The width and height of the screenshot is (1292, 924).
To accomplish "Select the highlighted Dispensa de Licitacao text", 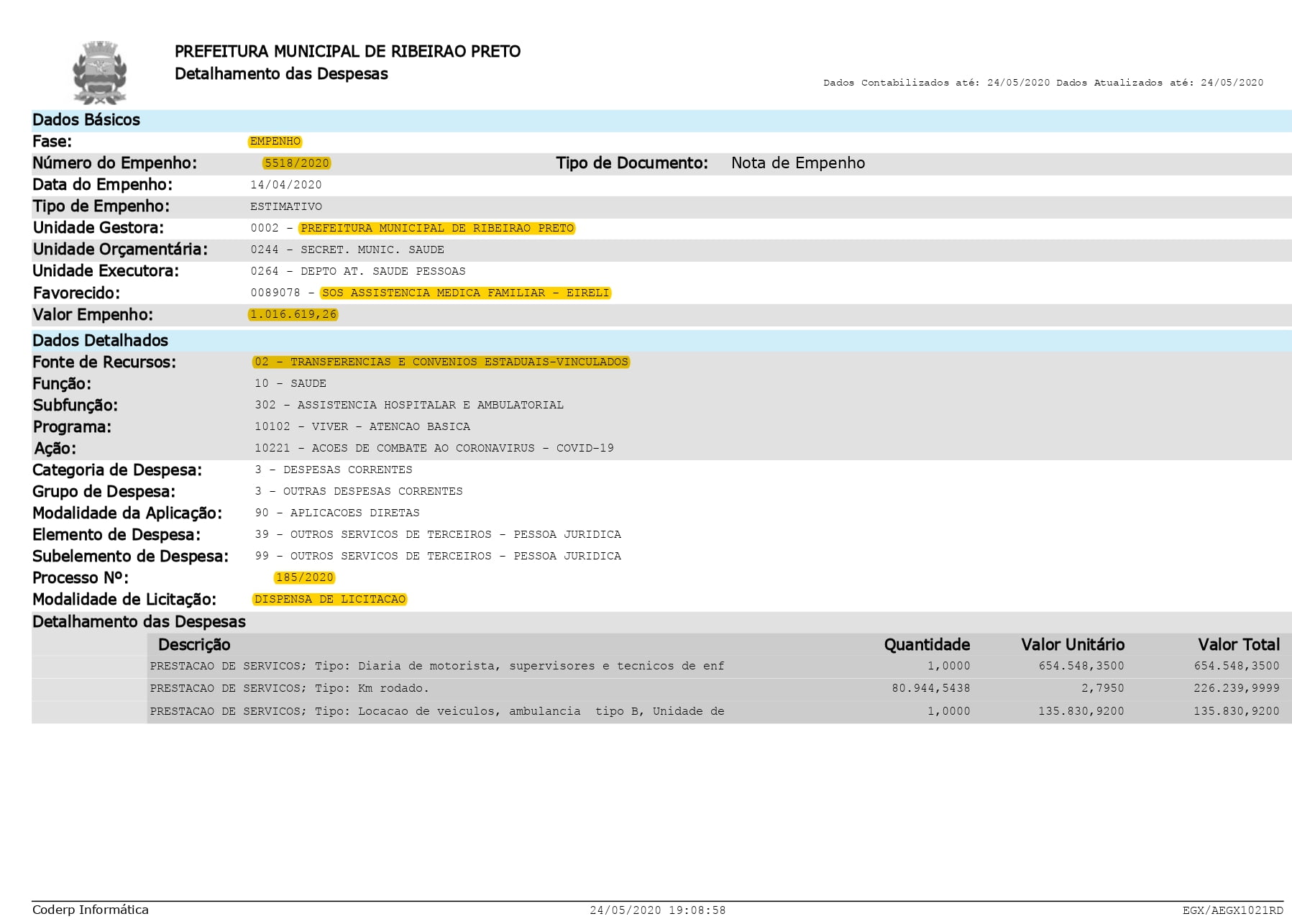I will 329,599.
